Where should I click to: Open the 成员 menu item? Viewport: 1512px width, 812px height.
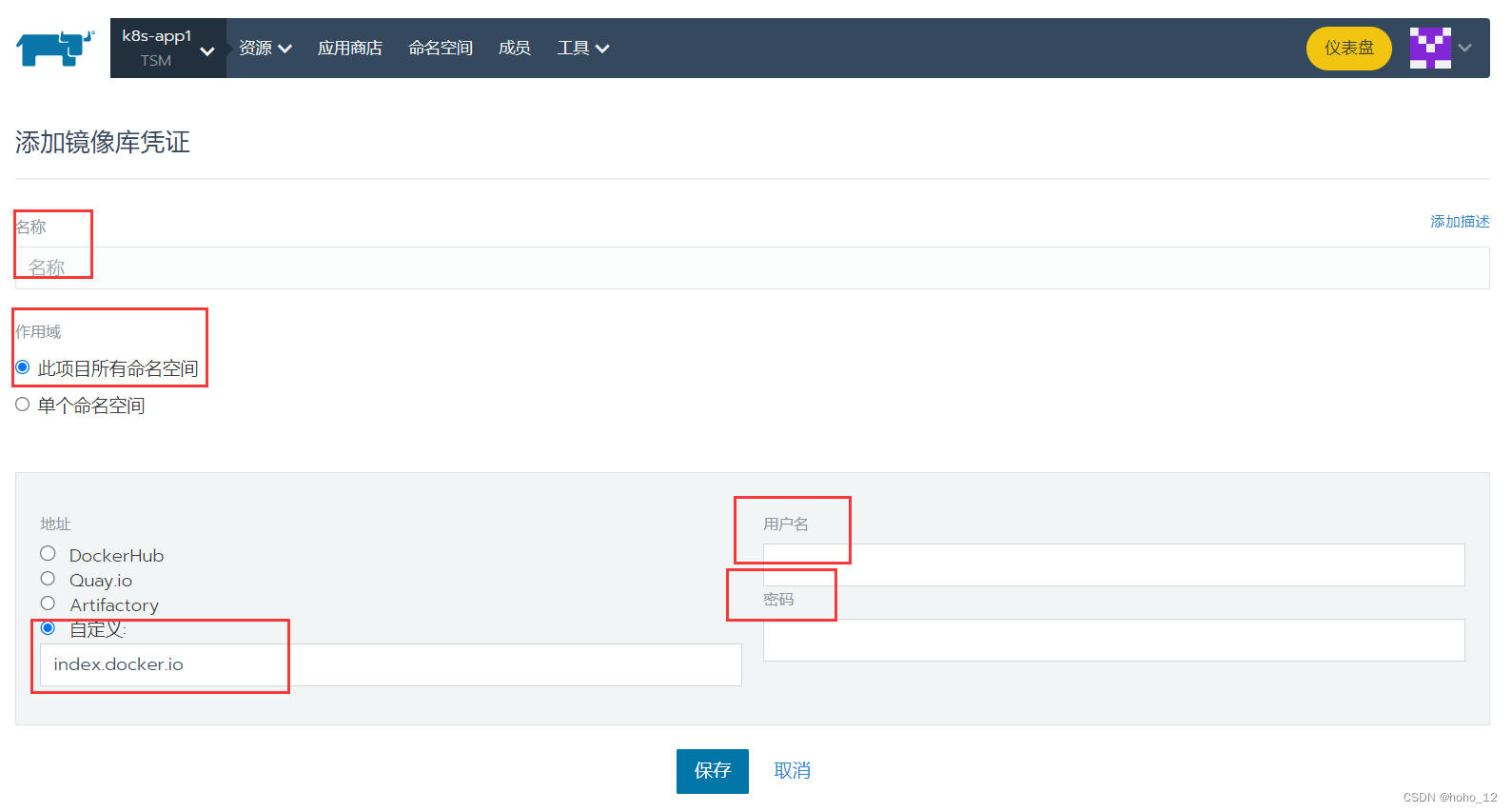pos(515,48)
